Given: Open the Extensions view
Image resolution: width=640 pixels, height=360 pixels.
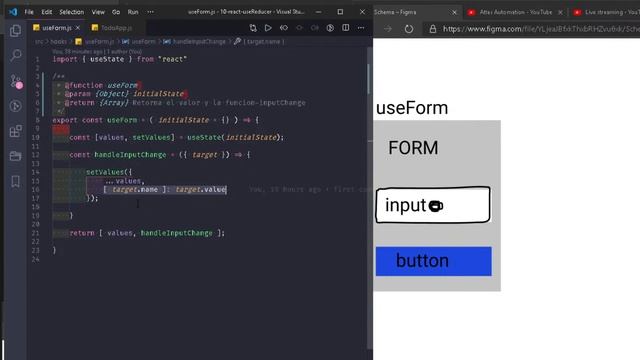Looking at the screenshot, I should click(x=16, y=131).
